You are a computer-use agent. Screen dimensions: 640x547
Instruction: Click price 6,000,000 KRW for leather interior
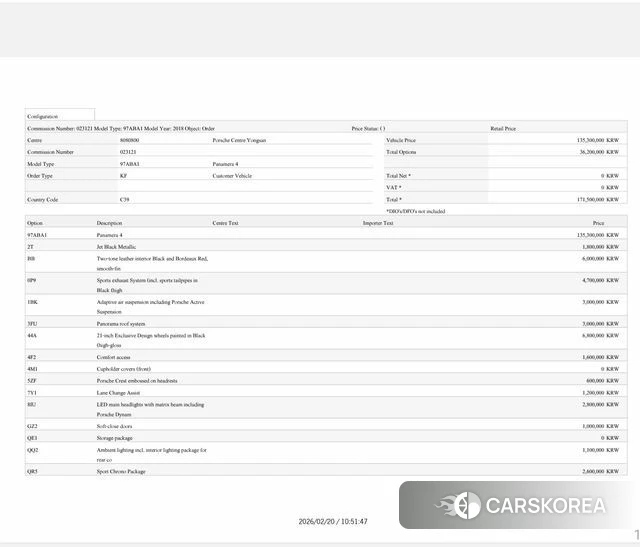click(600, 259)
